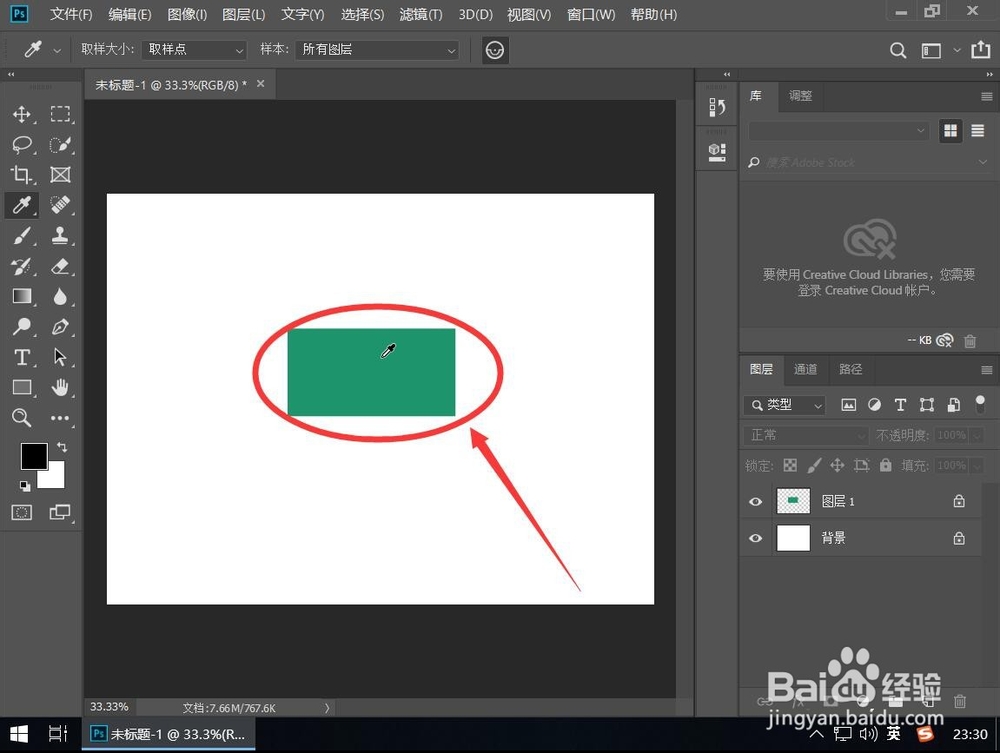The width and height of the screenshot is (1000, 753).
Task: Click the background color white swatch
Action: (56, 478)
